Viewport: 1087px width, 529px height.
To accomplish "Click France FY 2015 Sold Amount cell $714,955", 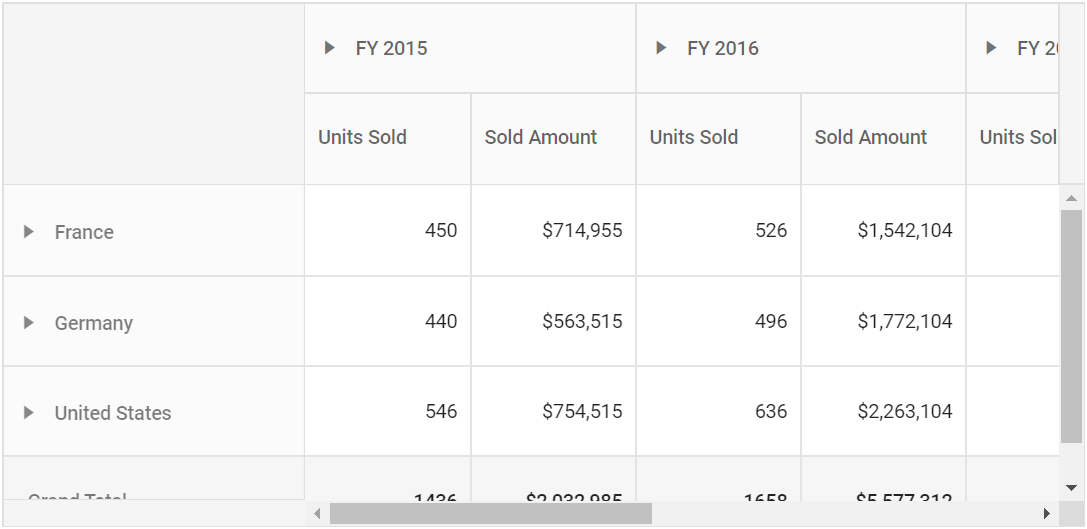I will coord(553,230).
